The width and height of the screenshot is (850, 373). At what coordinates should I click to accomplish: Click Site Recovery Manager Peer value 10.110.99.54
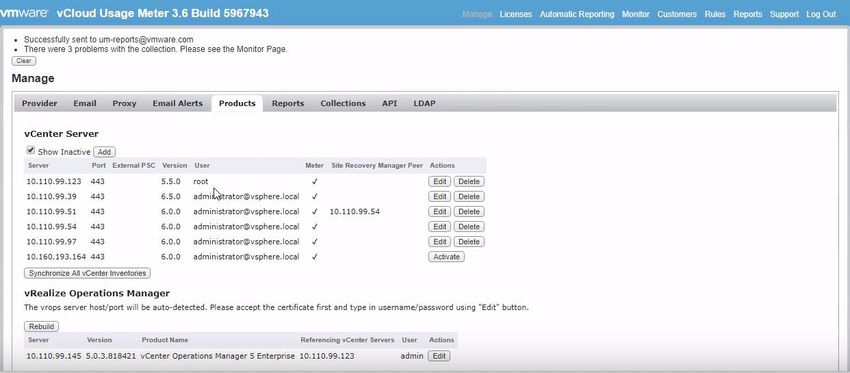(x=355, y=211)
